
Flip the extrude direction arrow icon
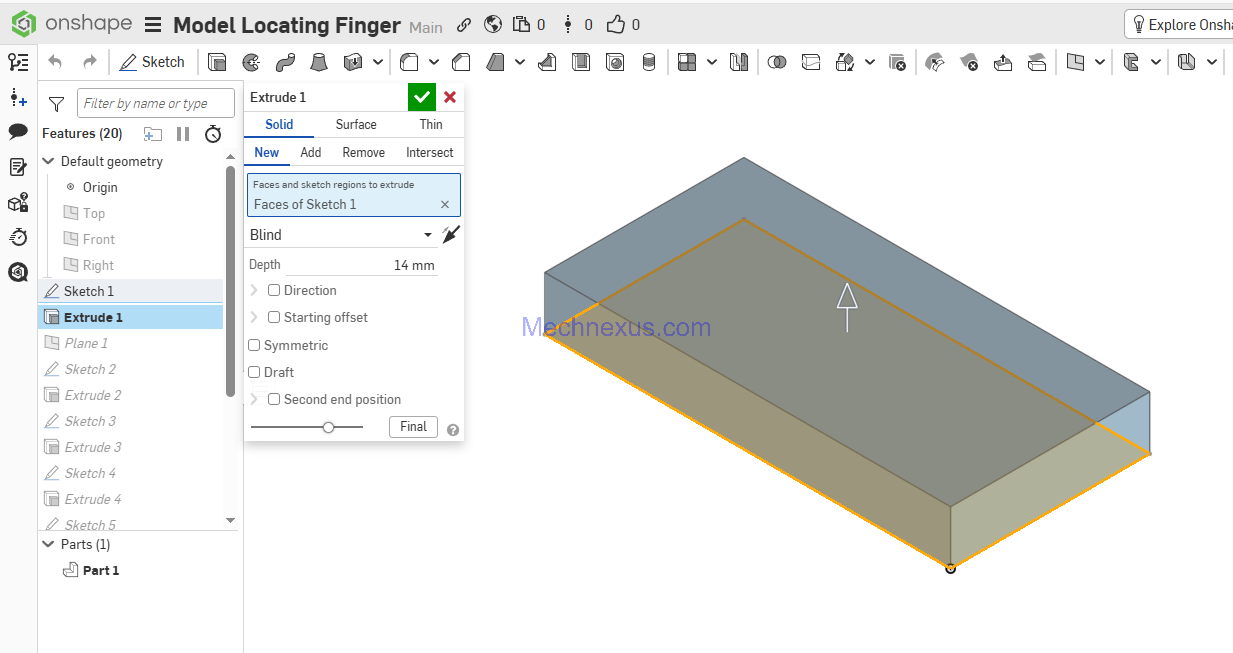[451, 235]
